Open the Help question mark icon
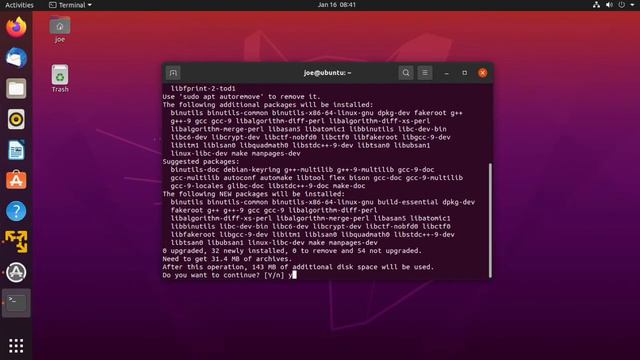 16,211
